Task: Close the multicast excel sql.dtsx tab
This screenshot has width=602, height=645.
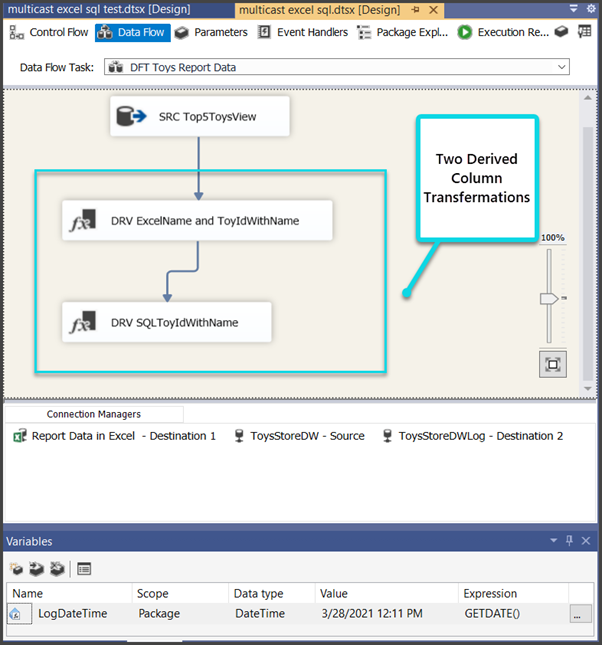Action: coord(433,10)
